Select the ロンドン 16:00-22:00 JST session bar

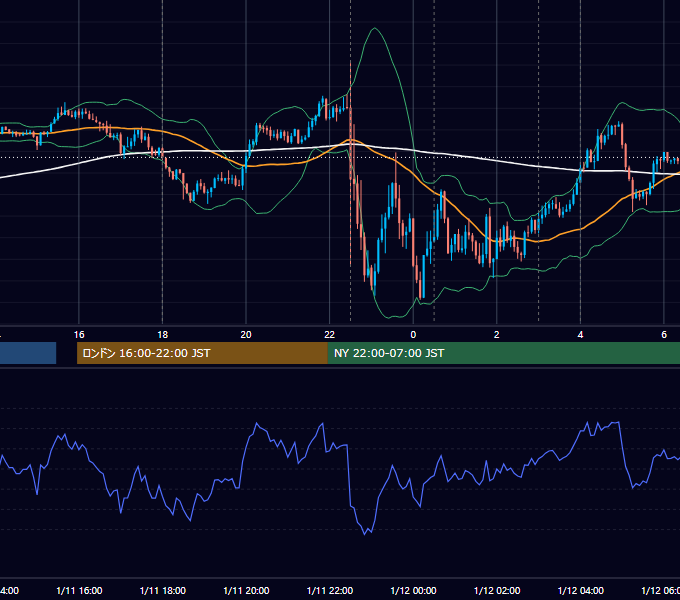click(202, 353)
